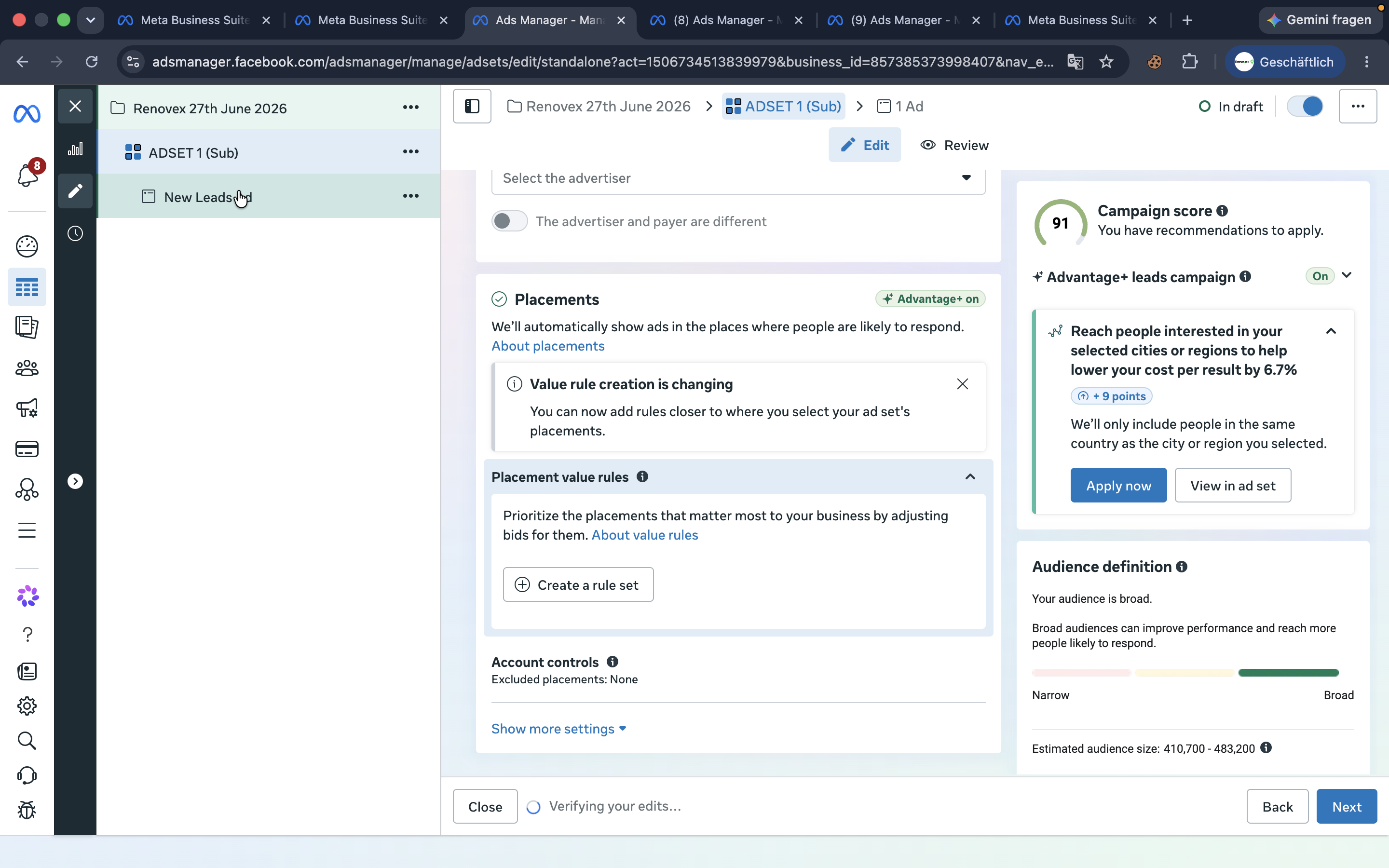Image resolution: width=1389 pixels, height=868 pixels.
Task: Open the Select the advertiser dropdown
Action: pos(738,178)
